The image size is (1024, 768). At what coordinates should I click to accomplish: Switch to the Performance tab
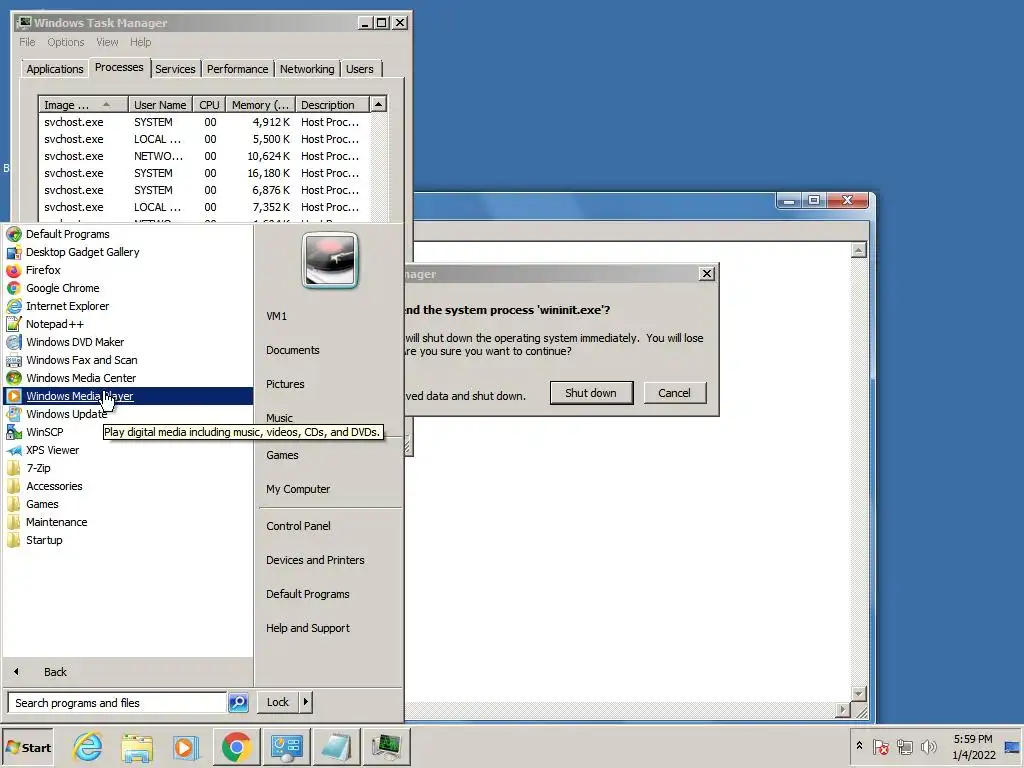point(238,69)
